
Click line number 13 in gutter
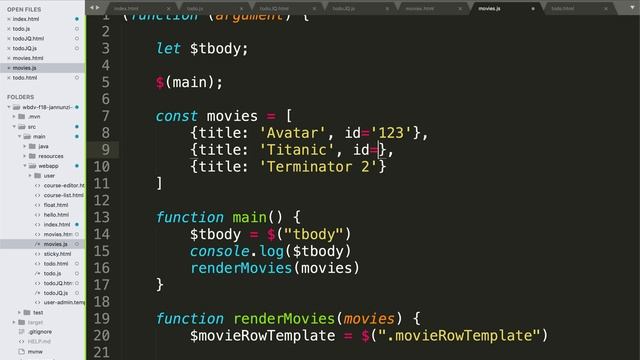click(102, 217)
